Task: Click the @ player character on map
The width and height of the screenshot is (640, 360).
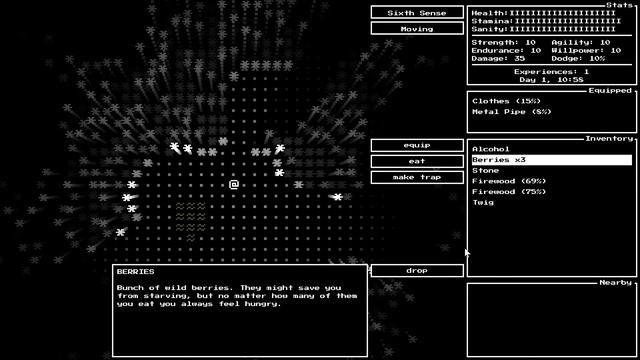Action: [234, 185]
